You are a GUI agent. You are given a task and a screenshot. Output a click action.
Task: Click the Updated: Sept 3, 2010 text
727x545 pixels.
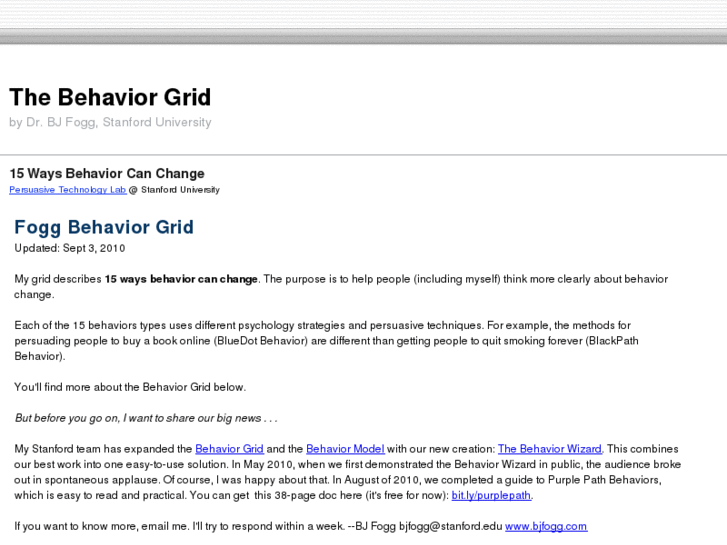(70, 248)
